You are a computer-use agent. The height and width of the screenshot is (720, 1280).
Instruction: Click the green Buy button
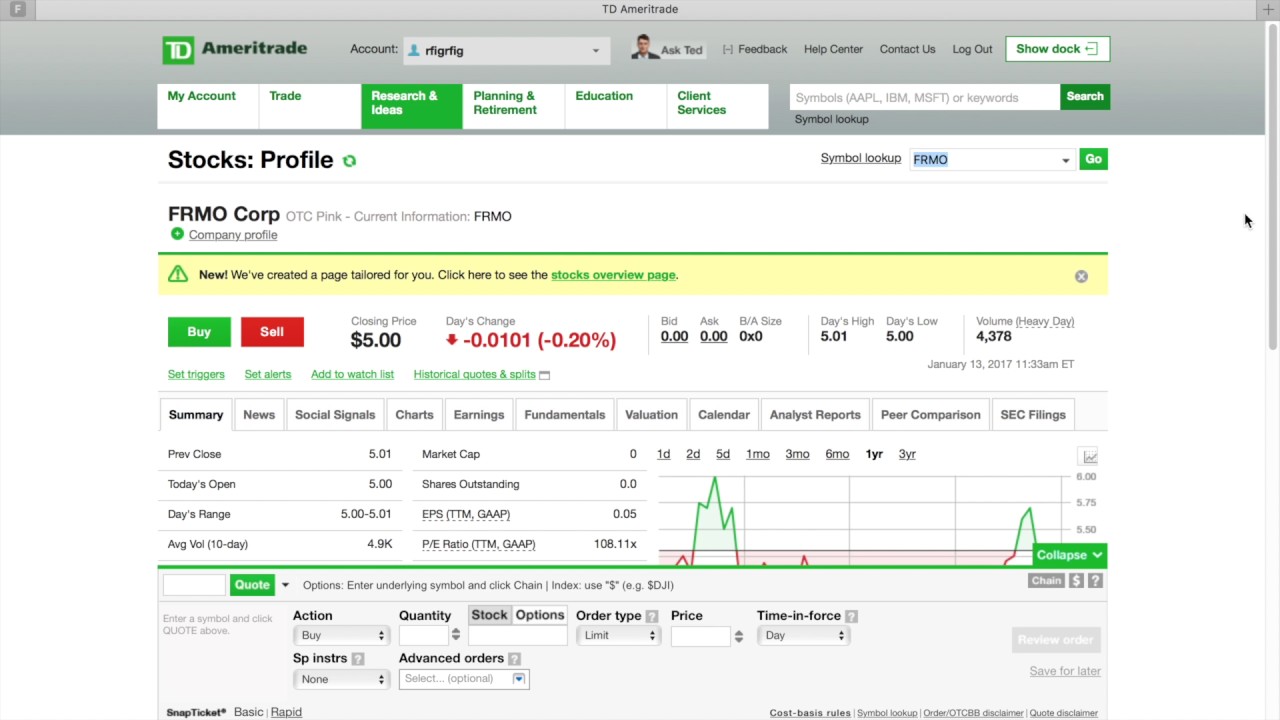point(199,332)
